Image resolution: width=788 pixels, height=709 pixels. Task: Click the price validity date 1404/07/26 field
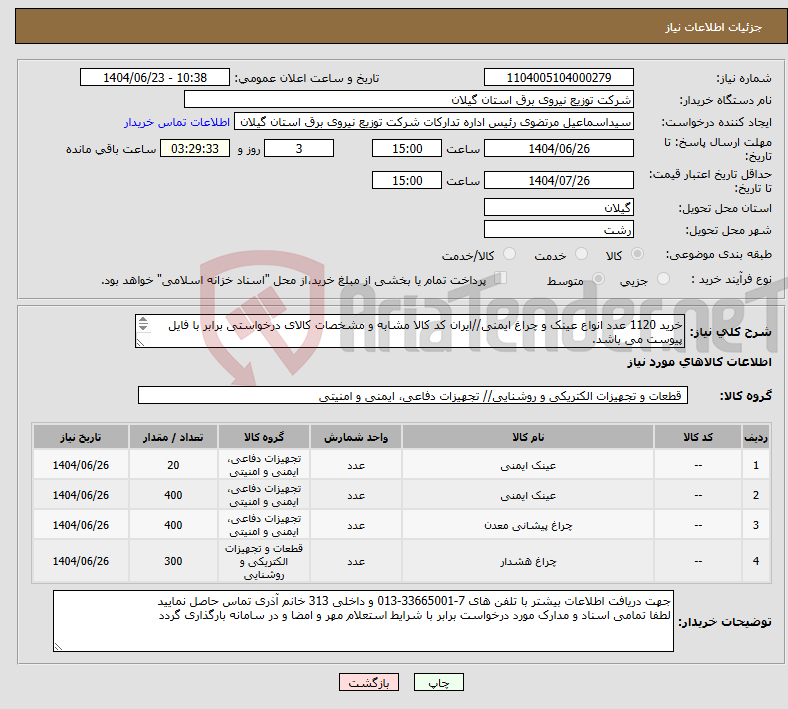click(x=558, y=180)
